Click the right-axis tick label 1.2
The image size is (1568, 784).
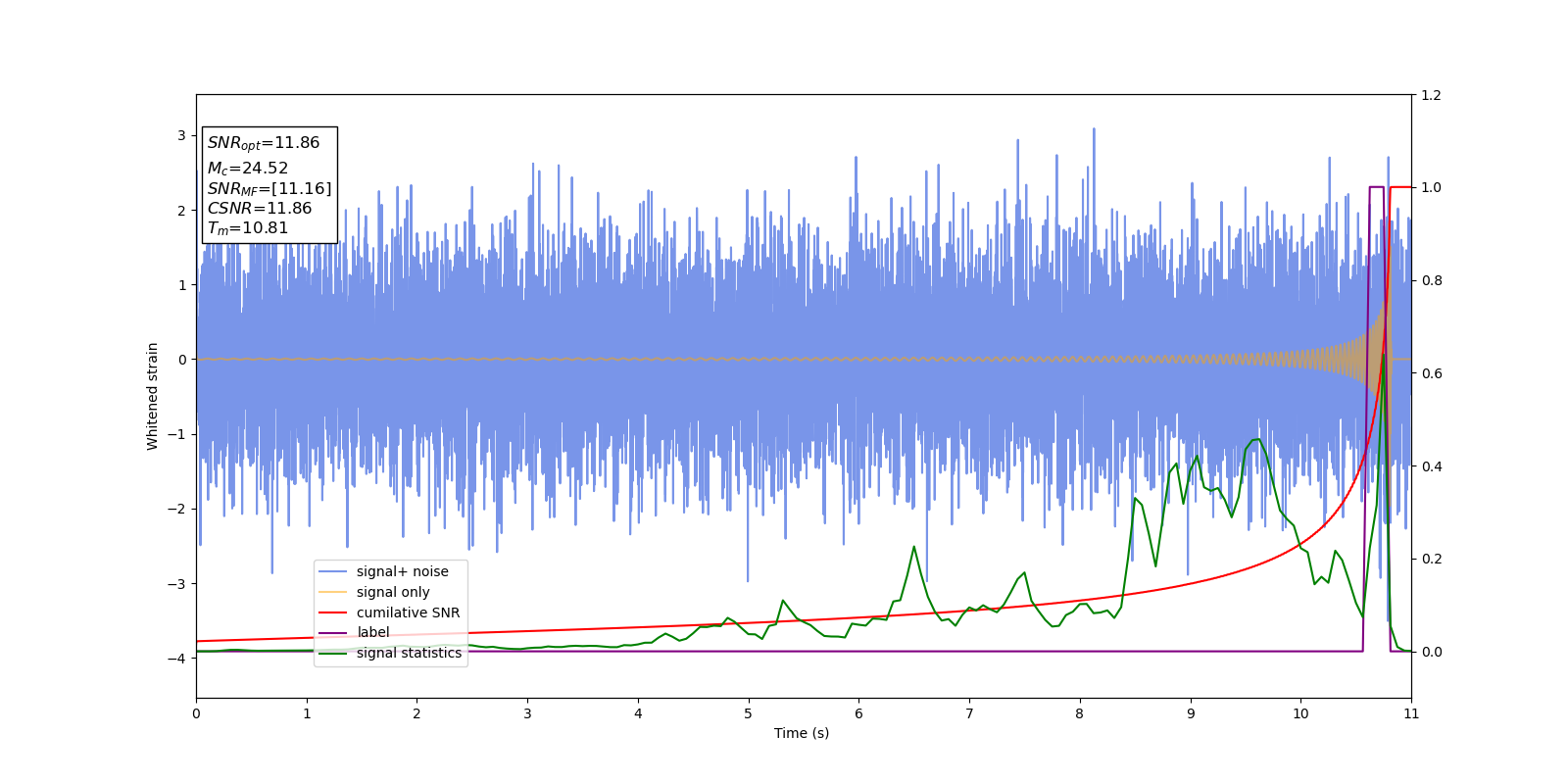click(1431, 95)
